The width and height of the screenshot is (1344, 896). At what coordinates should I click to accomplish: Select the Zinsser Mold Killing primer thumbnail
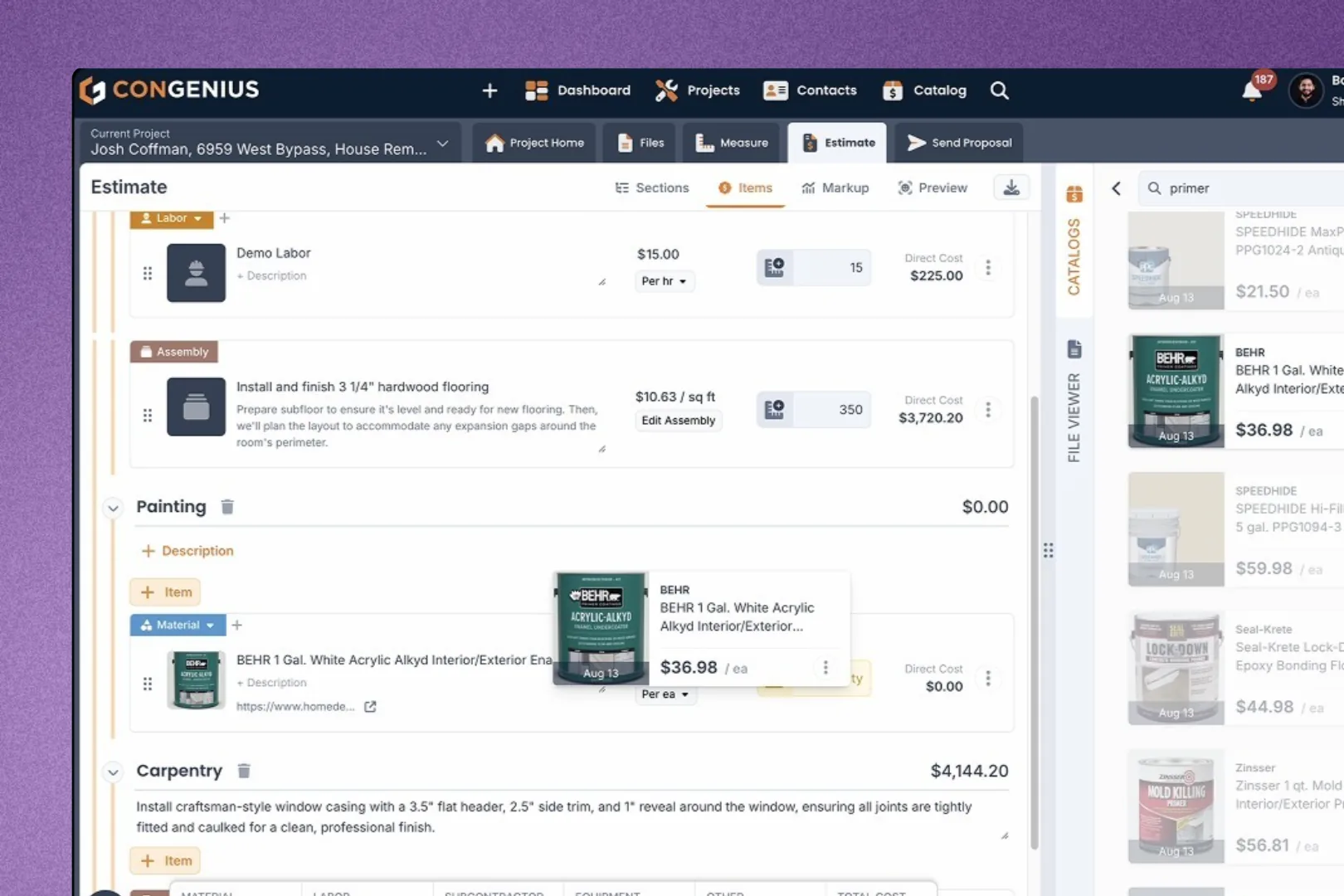[x=1176, y=806]
